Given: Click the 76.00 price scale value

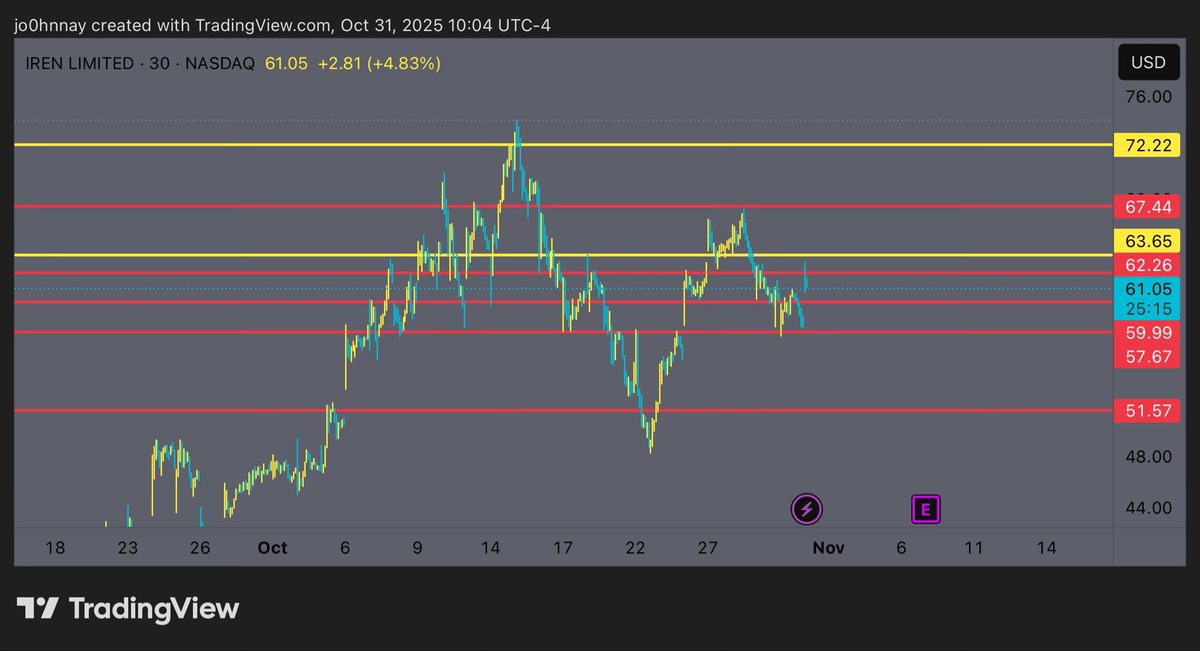Looking at the screenshot, I should click(x=1147, y=97).
